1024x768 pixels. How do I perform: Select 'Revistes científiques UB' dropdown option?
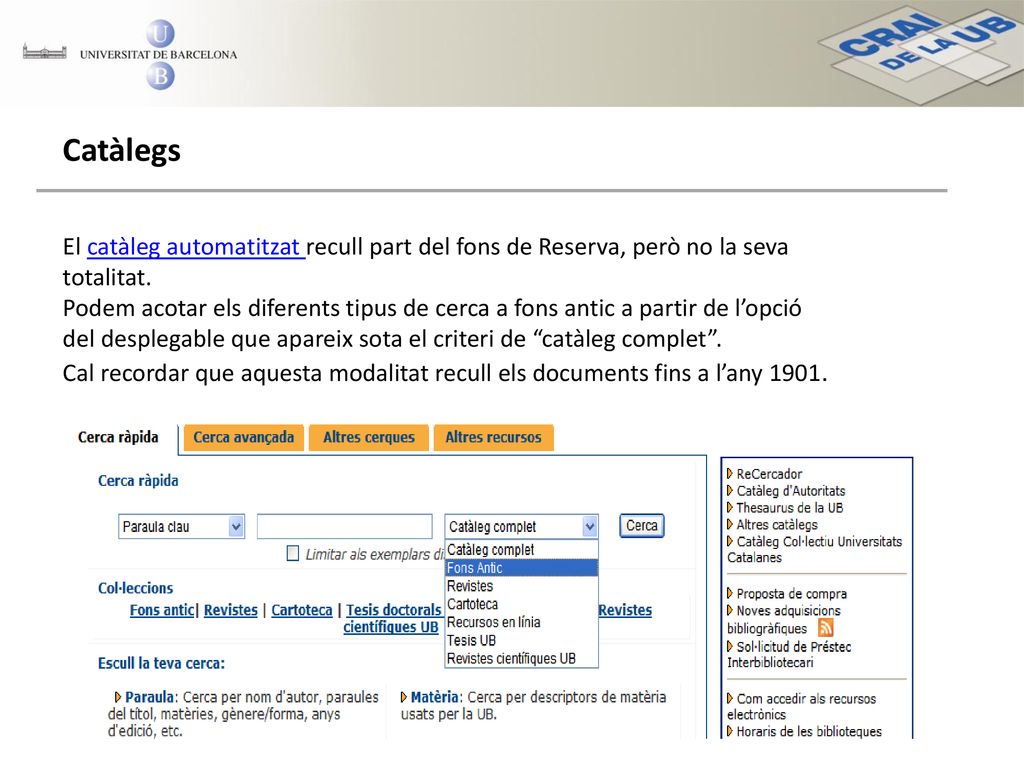521,658
